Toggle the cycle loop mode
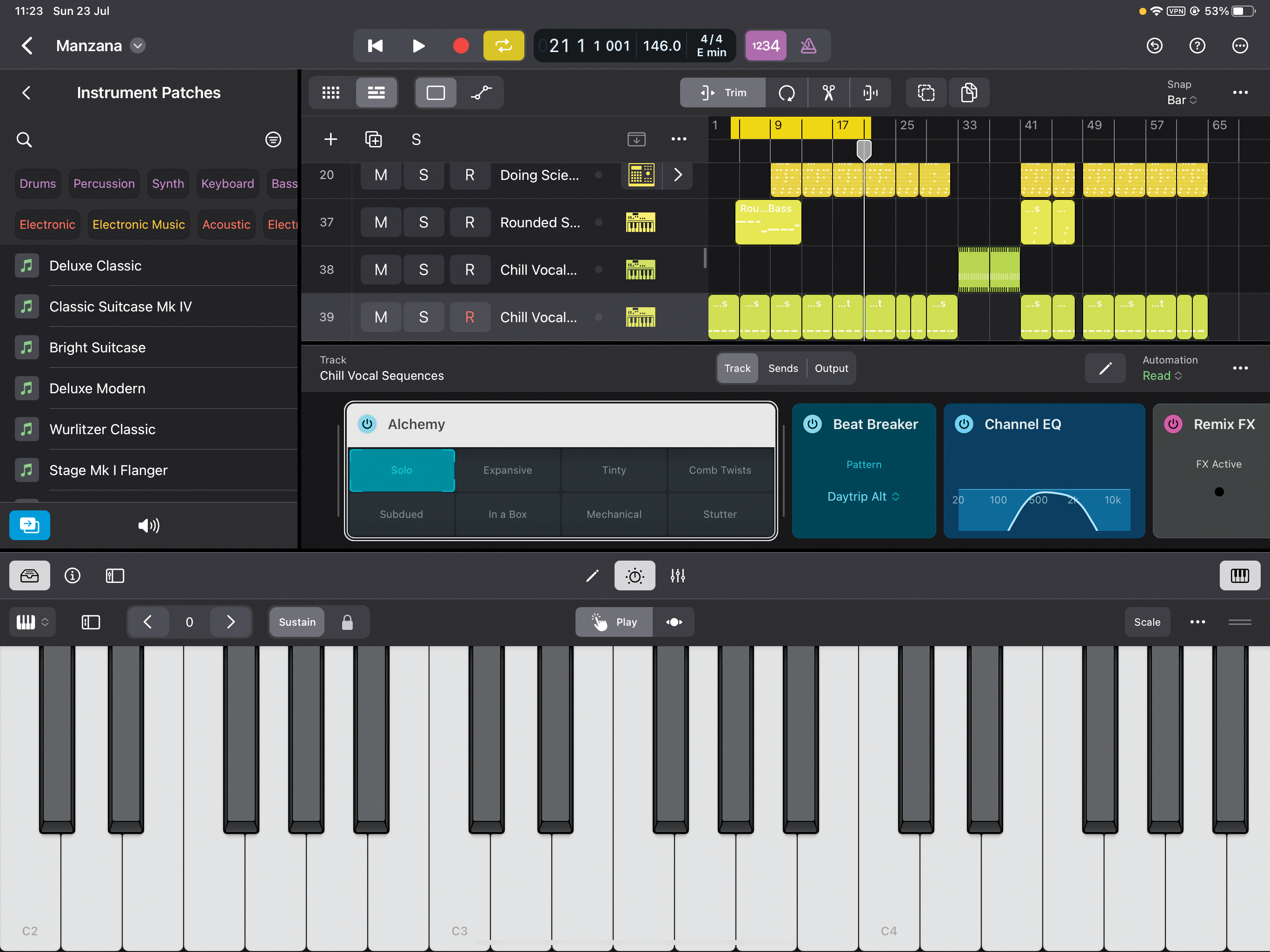The image size is (1270, 952). pos(503,46)
